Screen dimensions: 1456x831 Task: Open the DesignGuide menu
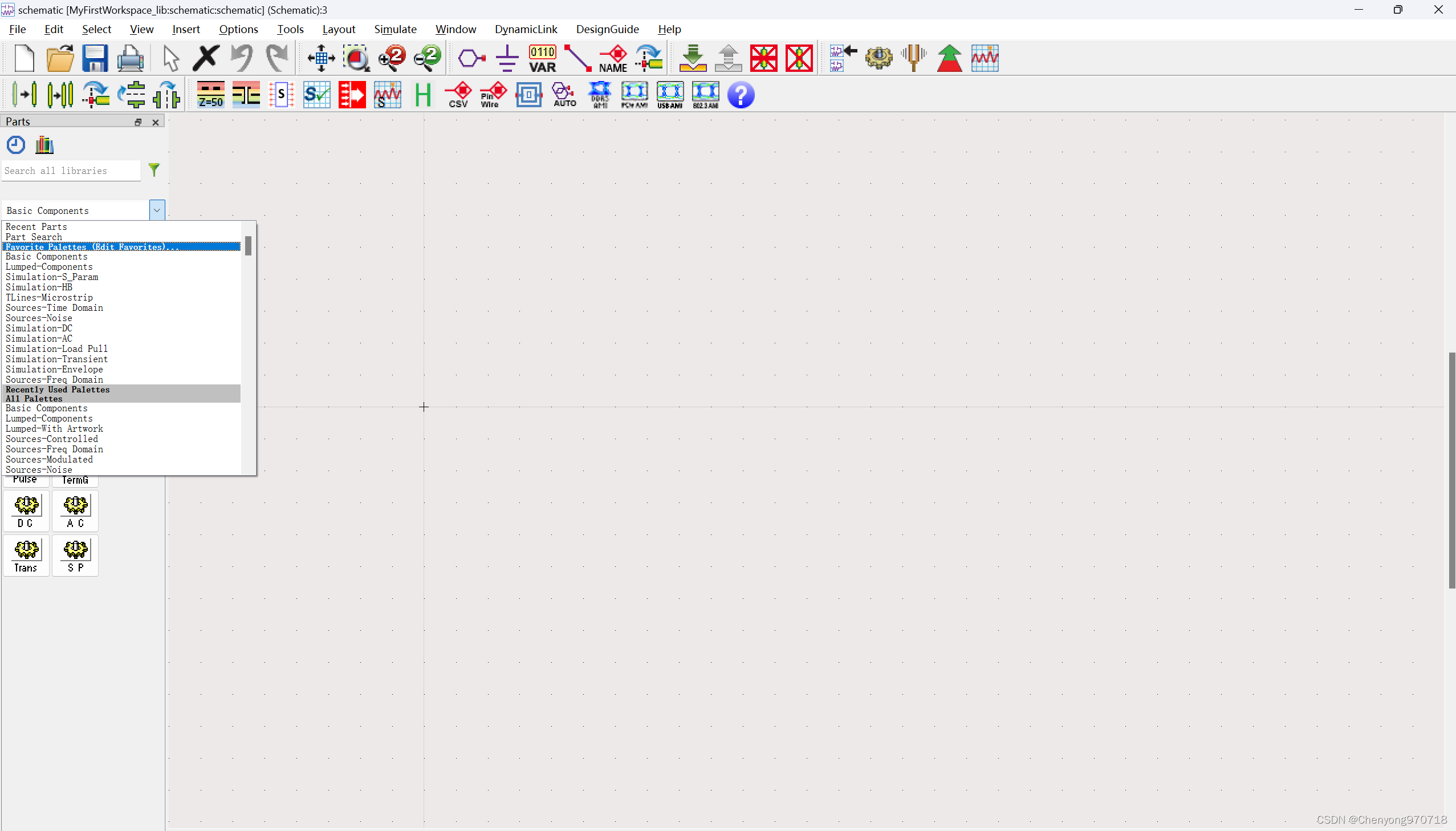(607, 29)
